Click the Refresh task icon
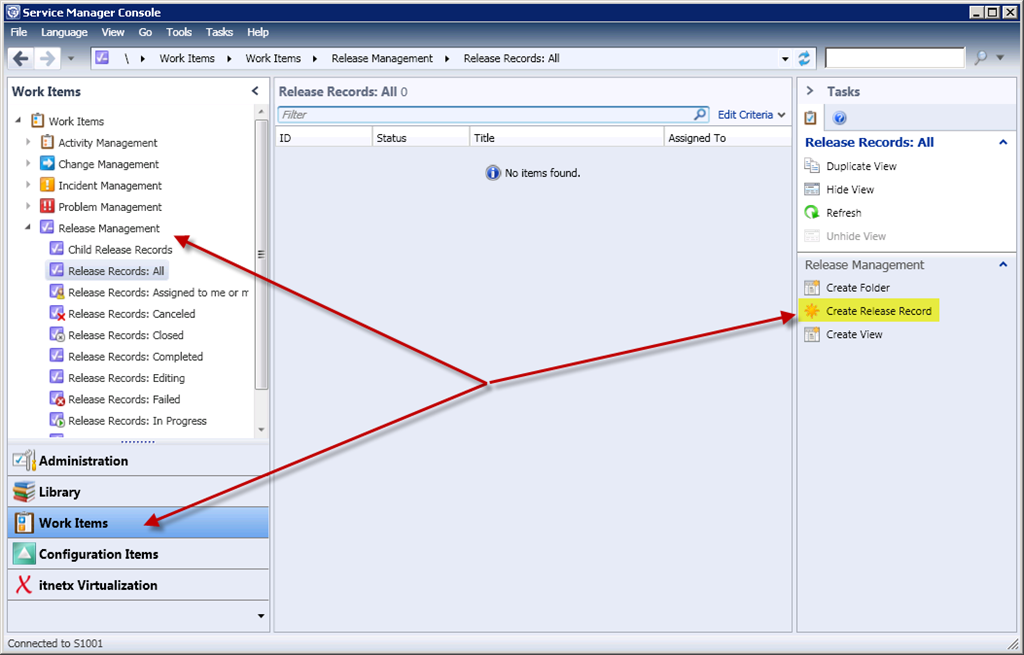The height and width of the screenshot is (655, 1024). click(812, 213)
